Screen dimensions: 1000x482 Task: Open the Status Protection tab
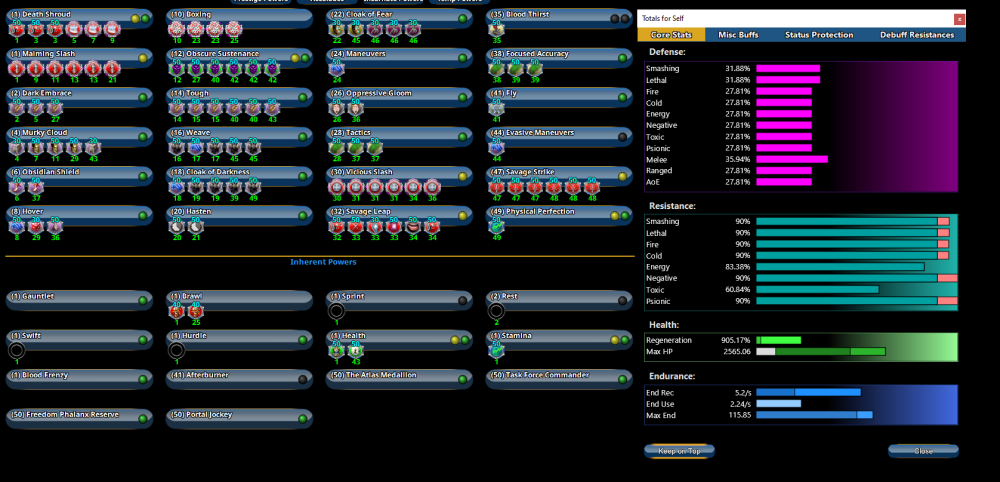pos(819,35)
